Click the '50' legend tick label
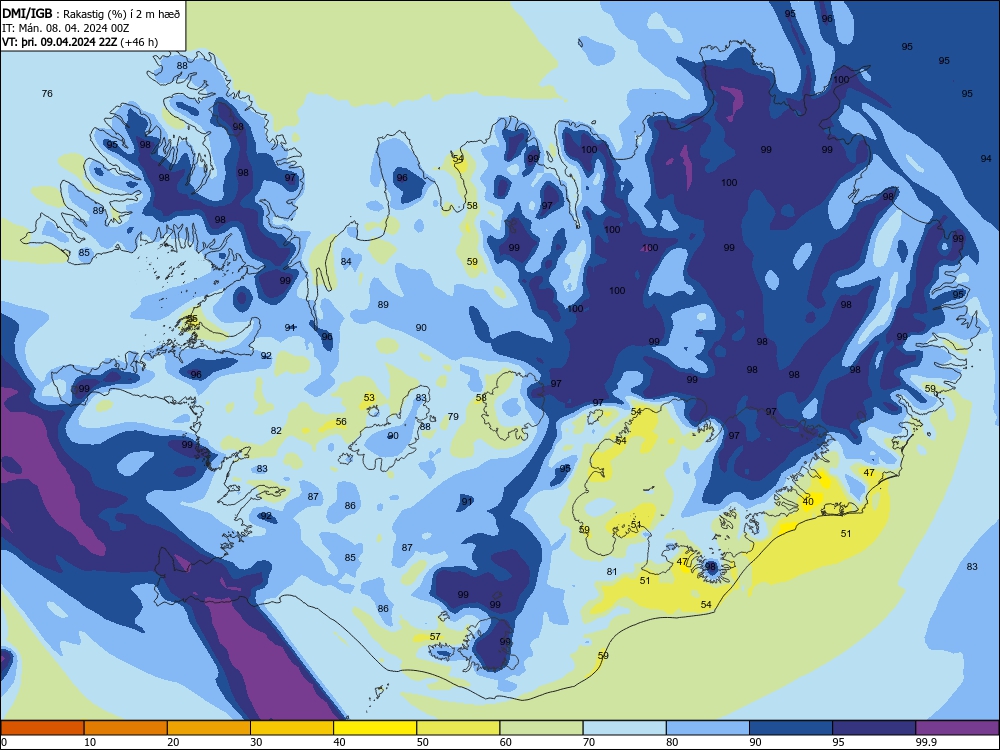Viewport: 1000px width, 750px height. click(x=422, y=742)
